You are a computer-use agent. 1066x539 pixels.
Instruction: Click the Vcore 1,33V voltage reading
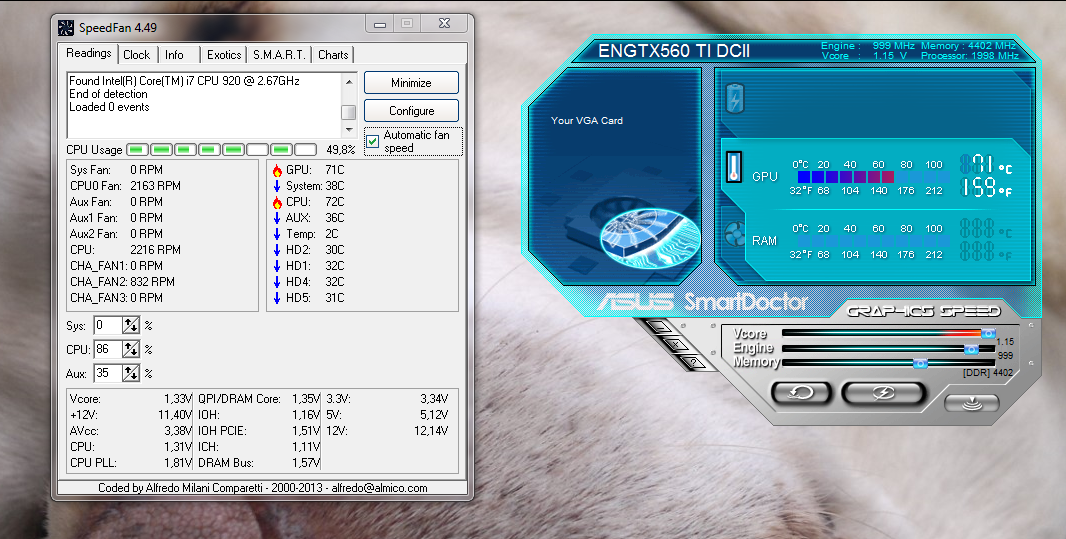131,399
